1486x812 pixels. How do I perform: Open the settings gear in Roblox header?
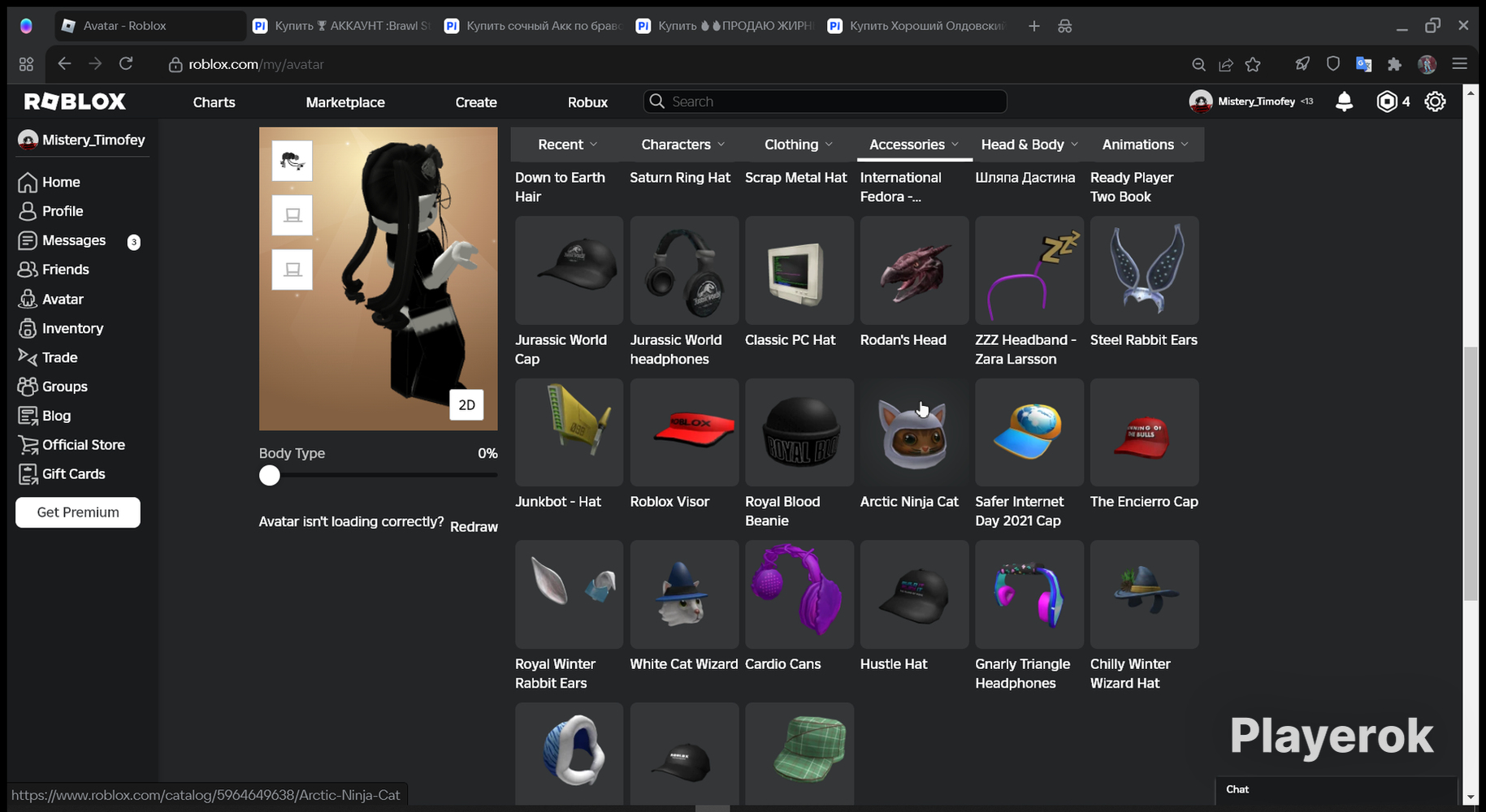(1436, 101)
